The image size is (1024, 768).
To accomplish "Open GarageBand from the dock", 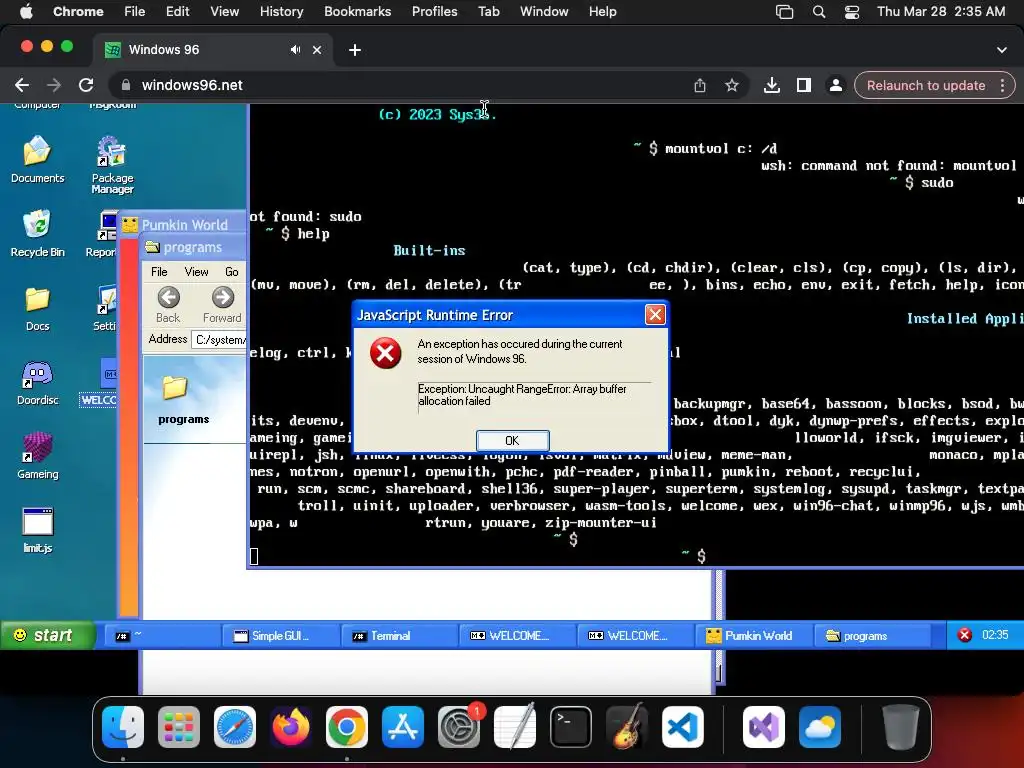I will point(627,727).
